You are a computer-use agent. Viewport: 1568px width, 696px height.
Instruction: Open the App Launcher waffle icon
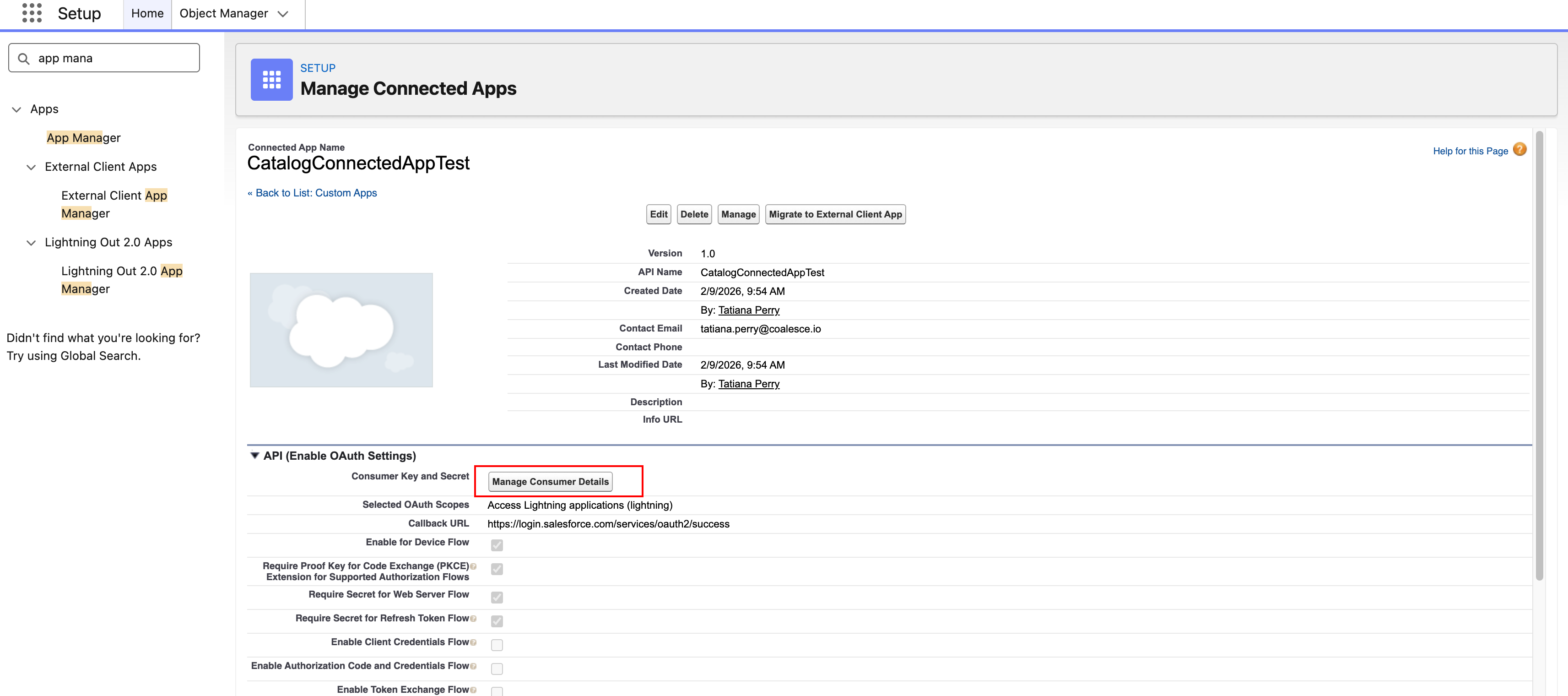coord(31,13)
